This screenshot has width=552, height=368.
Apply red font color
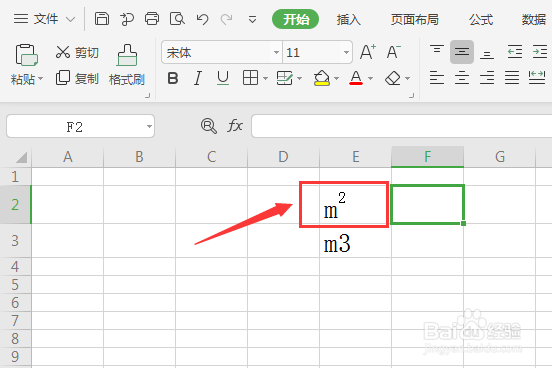point(356,78)
